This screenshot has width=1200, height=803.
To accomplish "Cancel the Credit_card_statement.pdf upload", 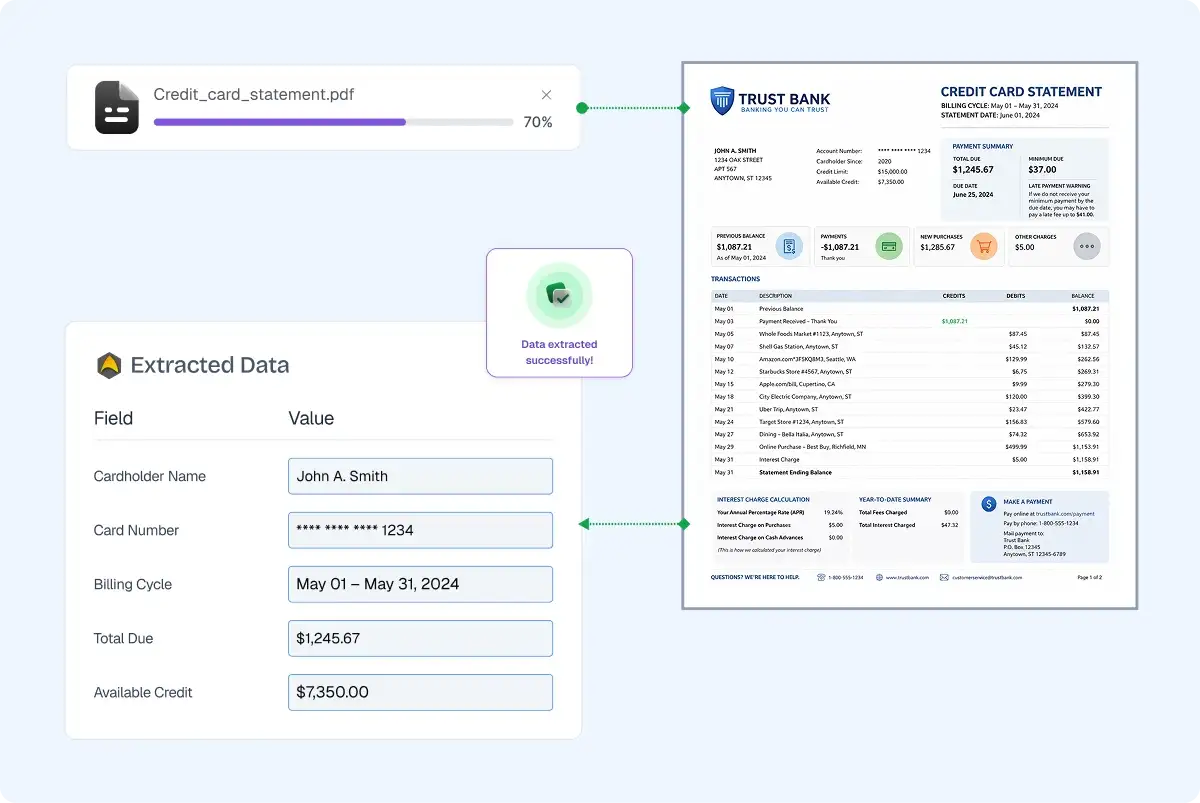I will (x=546, y=94).
